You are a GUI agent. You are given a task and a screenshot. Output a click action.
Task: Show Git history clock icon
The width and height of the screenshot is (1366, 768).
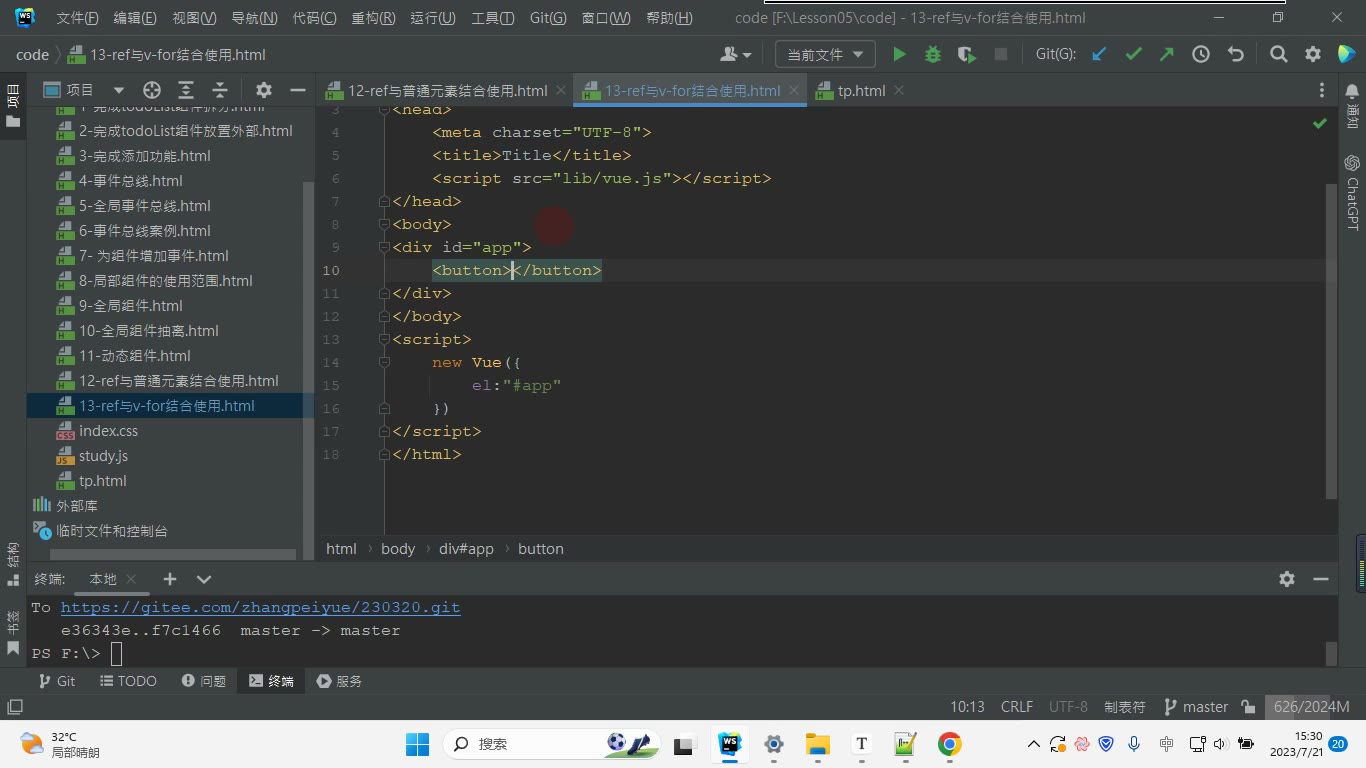[x=1201, y=55]
